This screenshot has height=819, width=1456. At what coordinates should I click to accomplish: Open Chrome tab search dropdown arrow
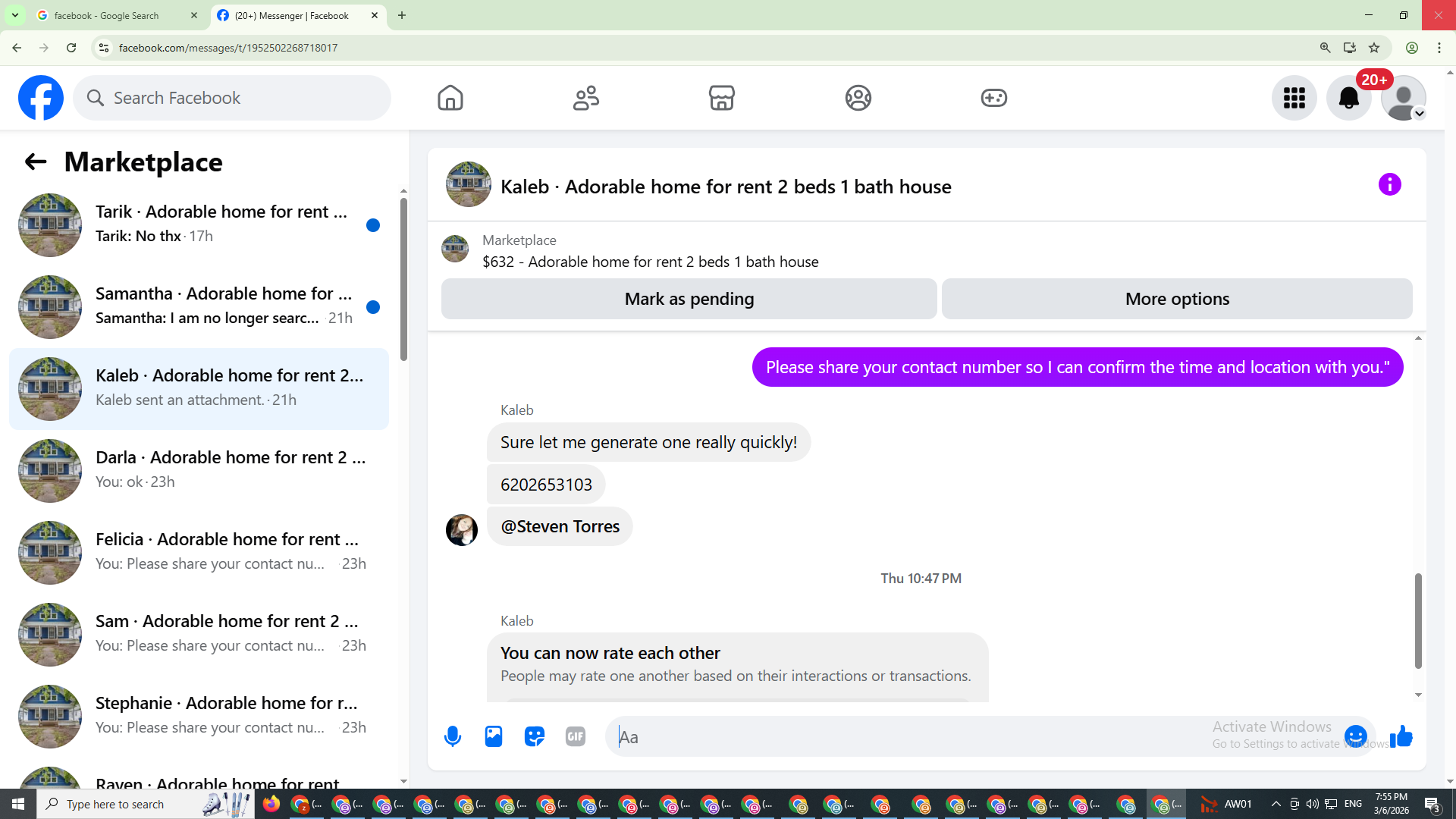[14, 15]
